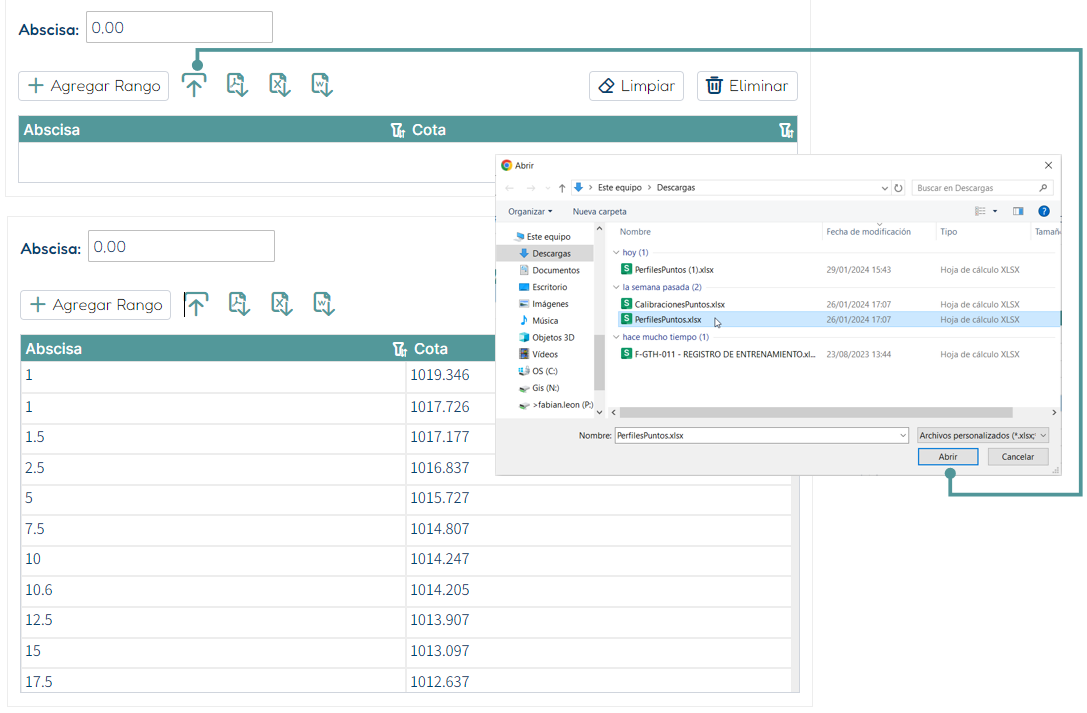This screenshot has width=1087, height=713.
Task: Click the Limpiar button
Action: coord(636,86)
